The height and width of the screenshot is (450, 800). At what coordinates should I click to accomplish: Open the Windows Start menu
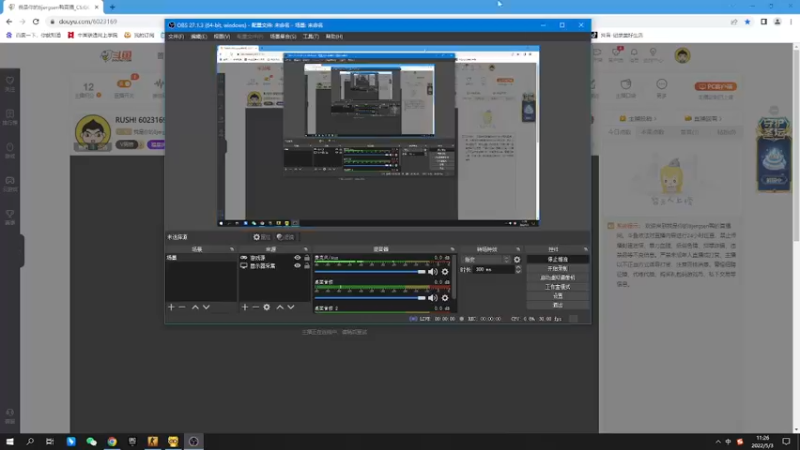click(10, 441)
